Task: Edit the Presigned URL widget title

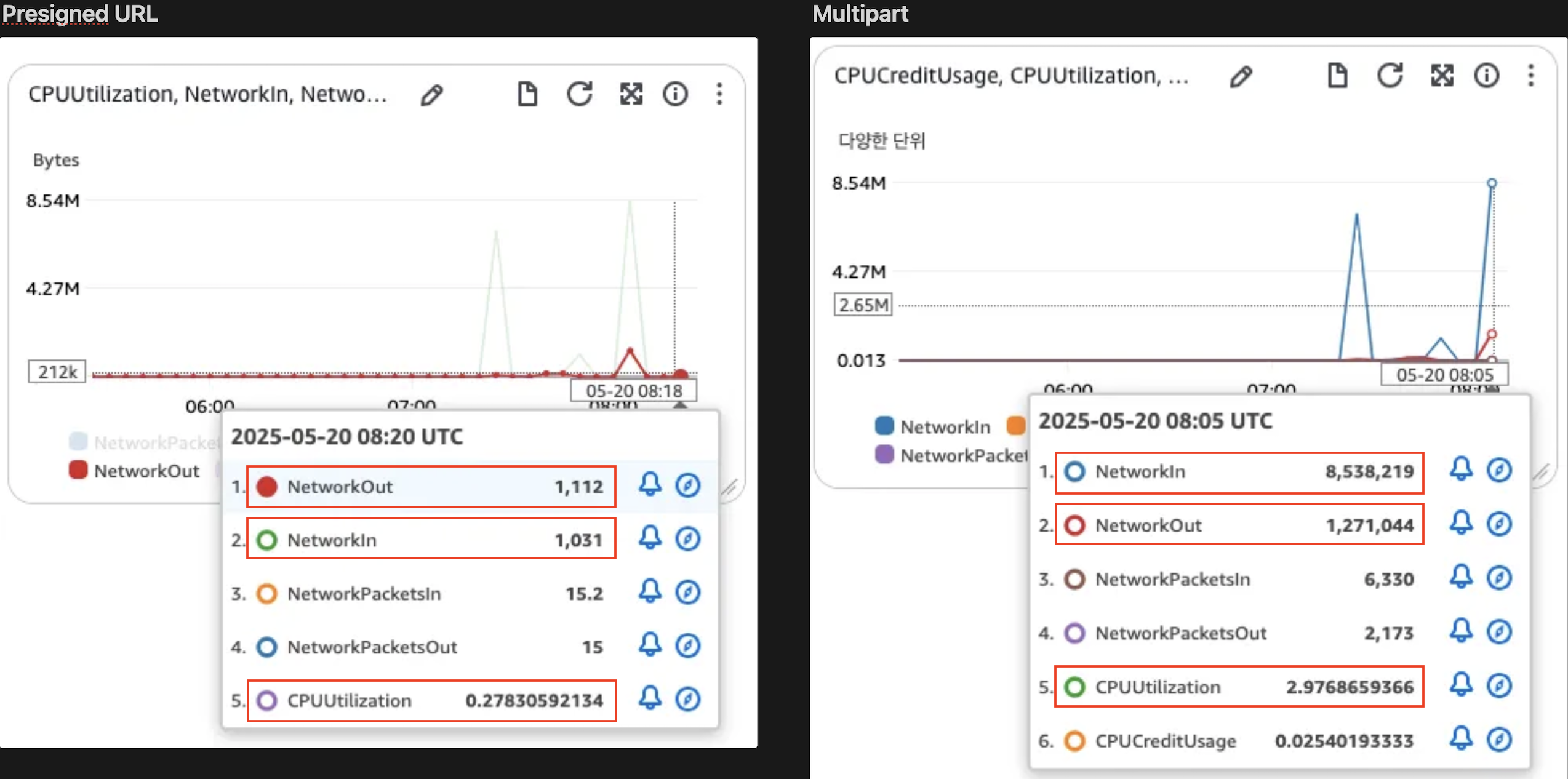Action: pos(432,95)
